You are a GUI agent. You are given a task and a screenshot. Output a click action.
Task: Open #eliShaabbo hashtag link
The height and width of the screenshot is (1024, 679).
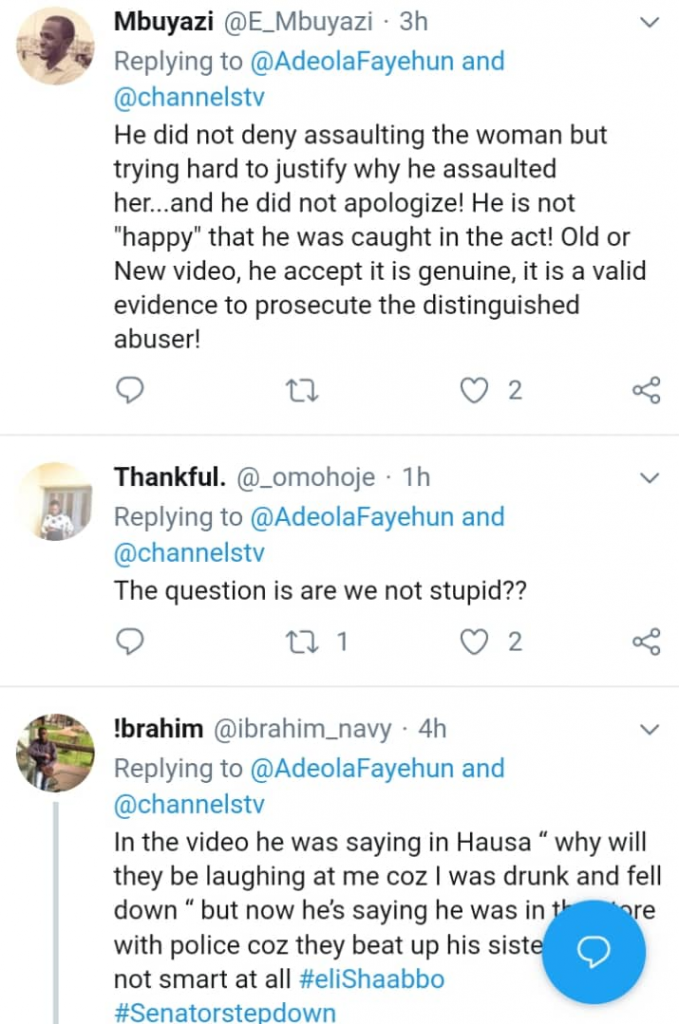(376, 979)
